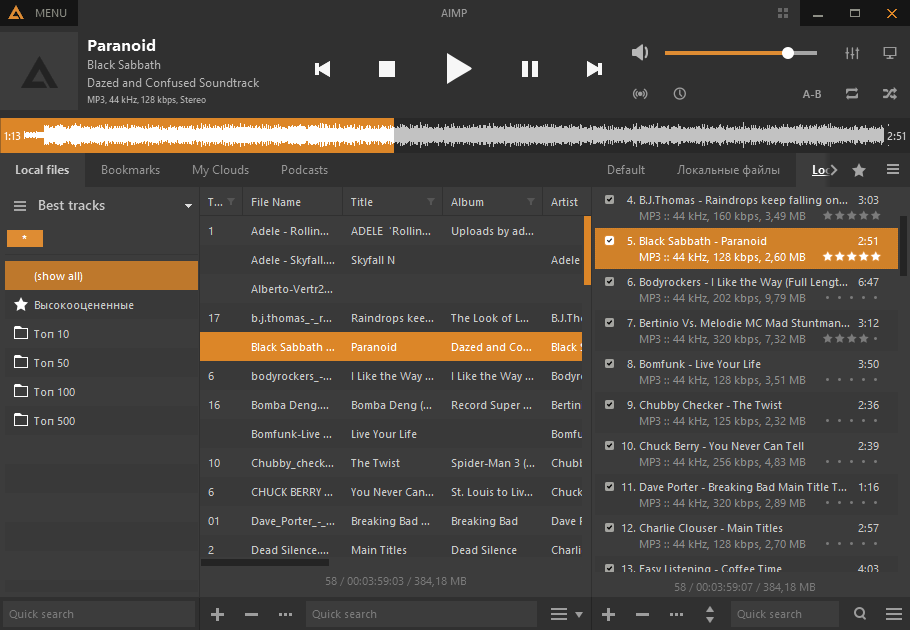Open the Podcasts tab
Image resolution: width=910 pixels, height=630 pixels.
(x=305, y=170)
